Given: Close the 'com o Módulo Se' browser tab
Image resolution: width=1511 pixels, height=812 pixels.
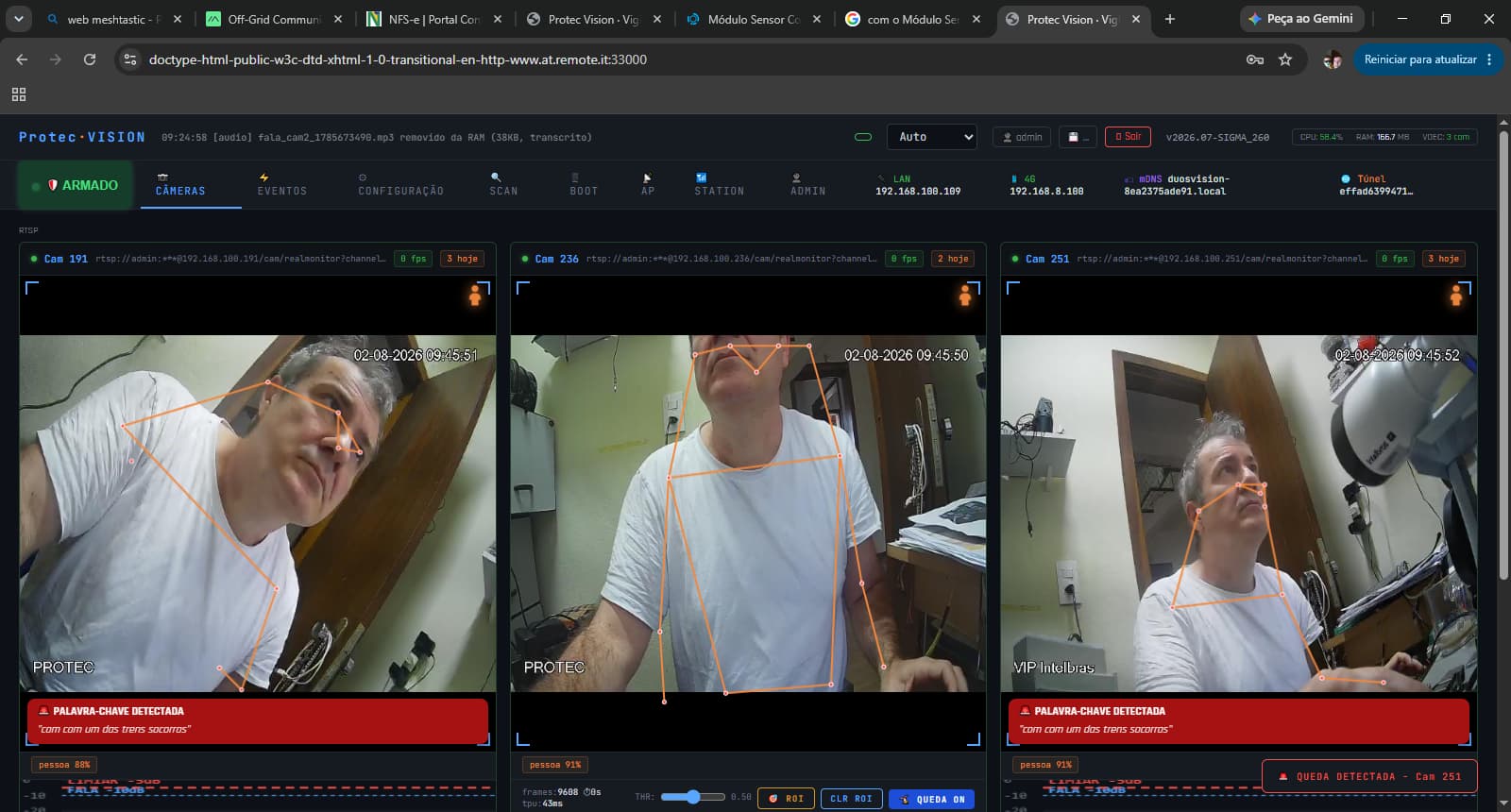Looking at the screenshot, I should pyautogui.click(x=976, y=19).
